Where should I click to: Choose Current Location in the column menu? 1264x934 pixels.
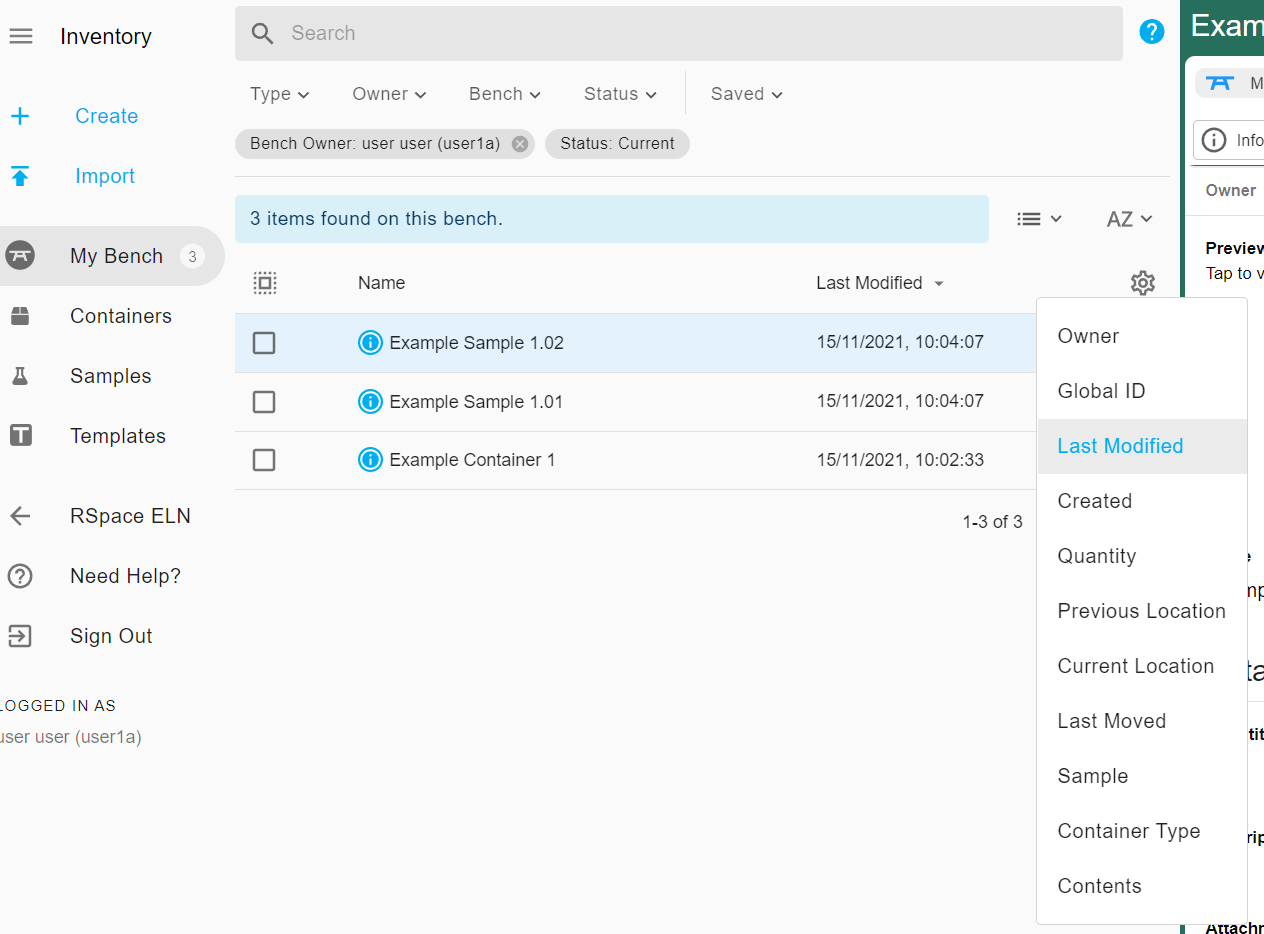(x=1142, y=666)
